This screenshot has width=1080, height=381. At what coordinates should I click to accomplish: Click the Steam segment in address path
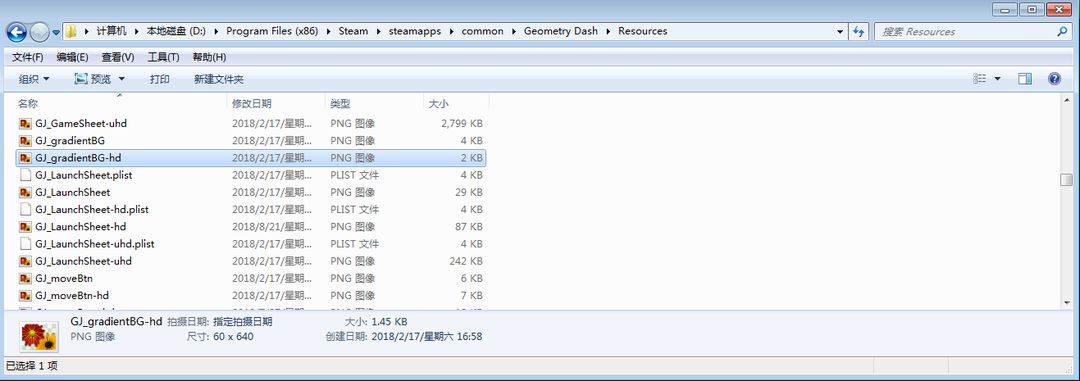click(x=353, y=31)
